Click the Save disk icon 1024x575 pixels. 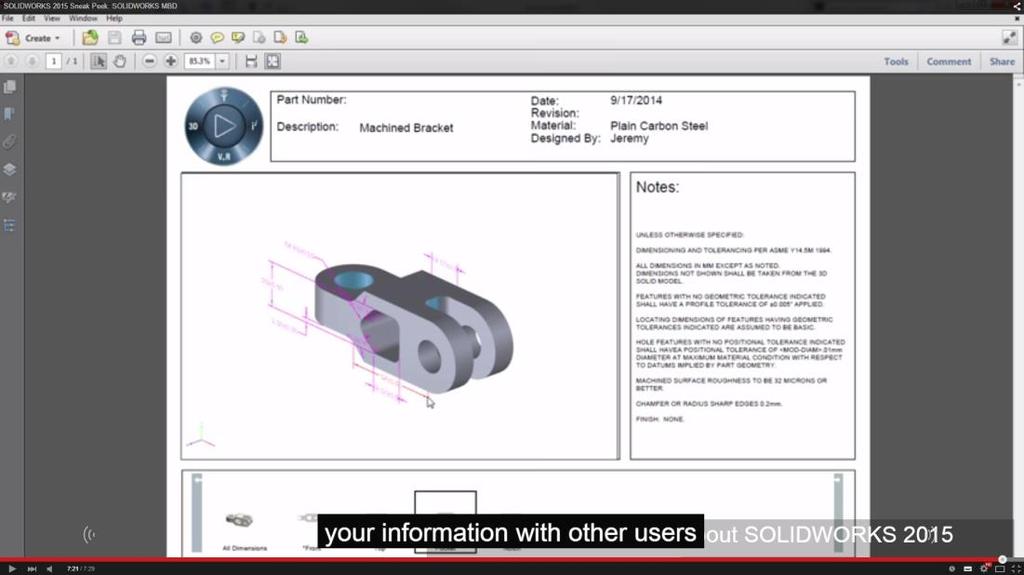(114, 38)
